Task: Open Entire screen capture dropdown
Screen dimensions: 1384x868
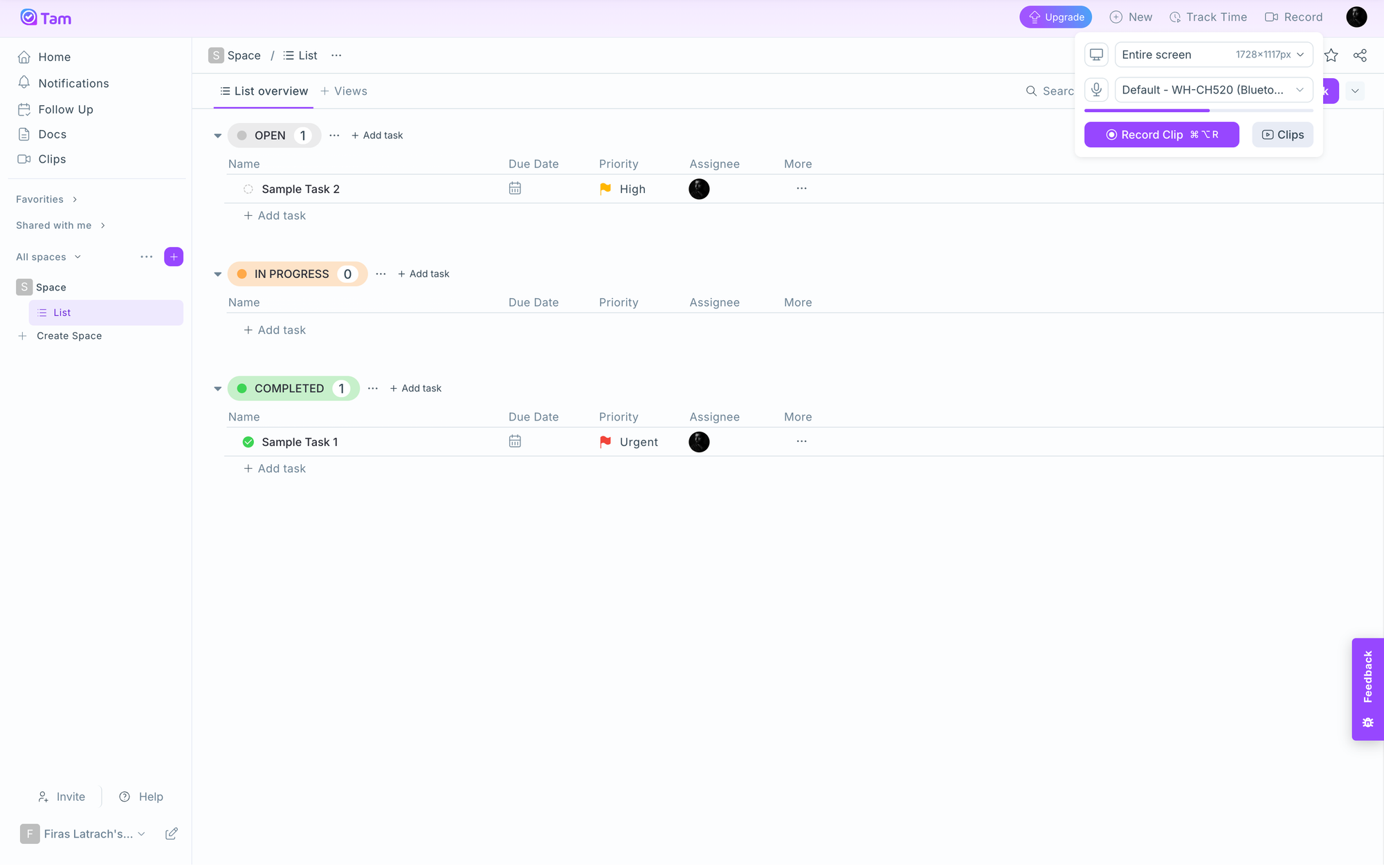Action: pyautogui.click(x=1213, y=55)
